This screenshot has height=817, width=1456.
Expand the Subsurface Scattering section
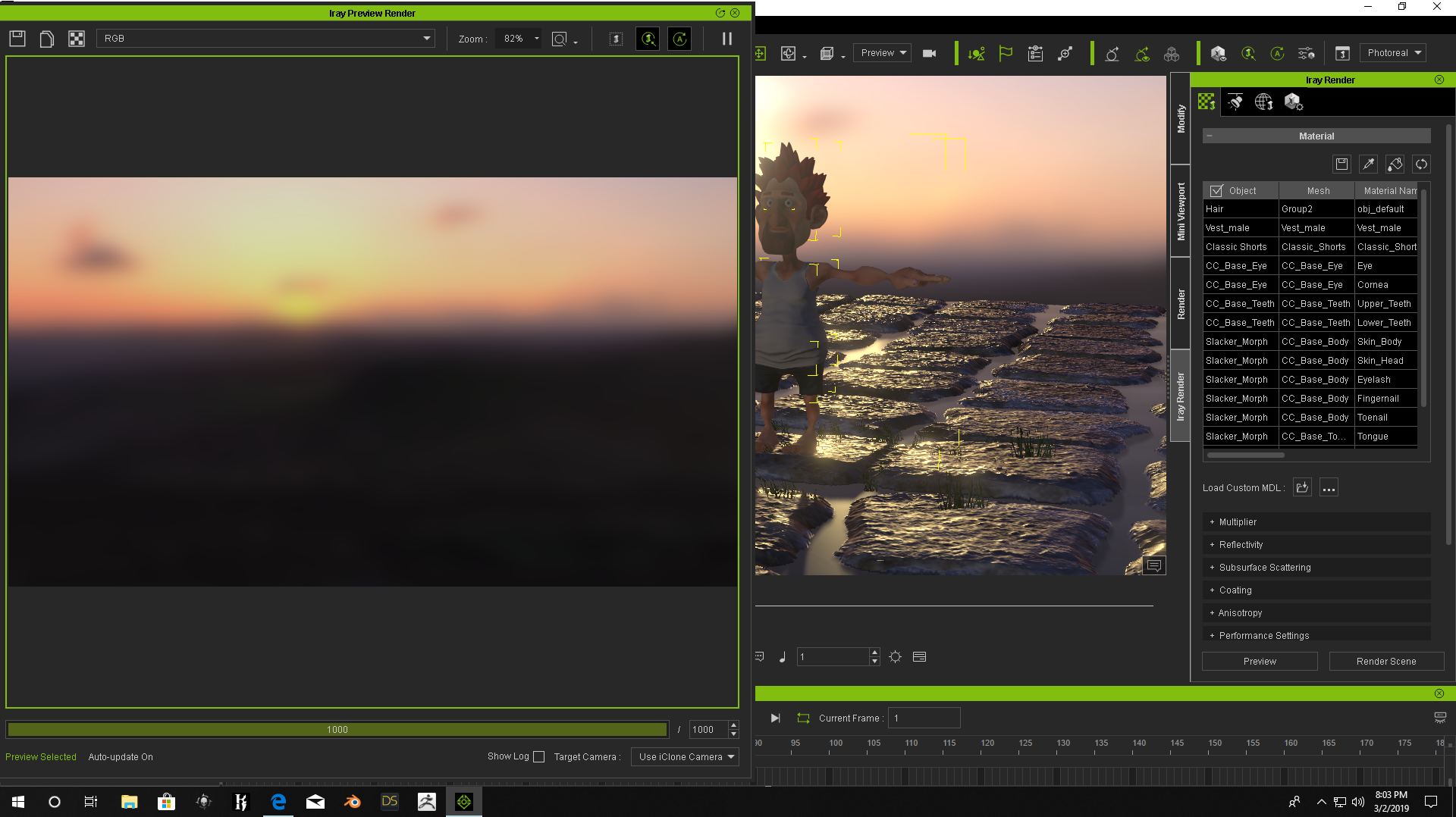(x=1316, y=568)
